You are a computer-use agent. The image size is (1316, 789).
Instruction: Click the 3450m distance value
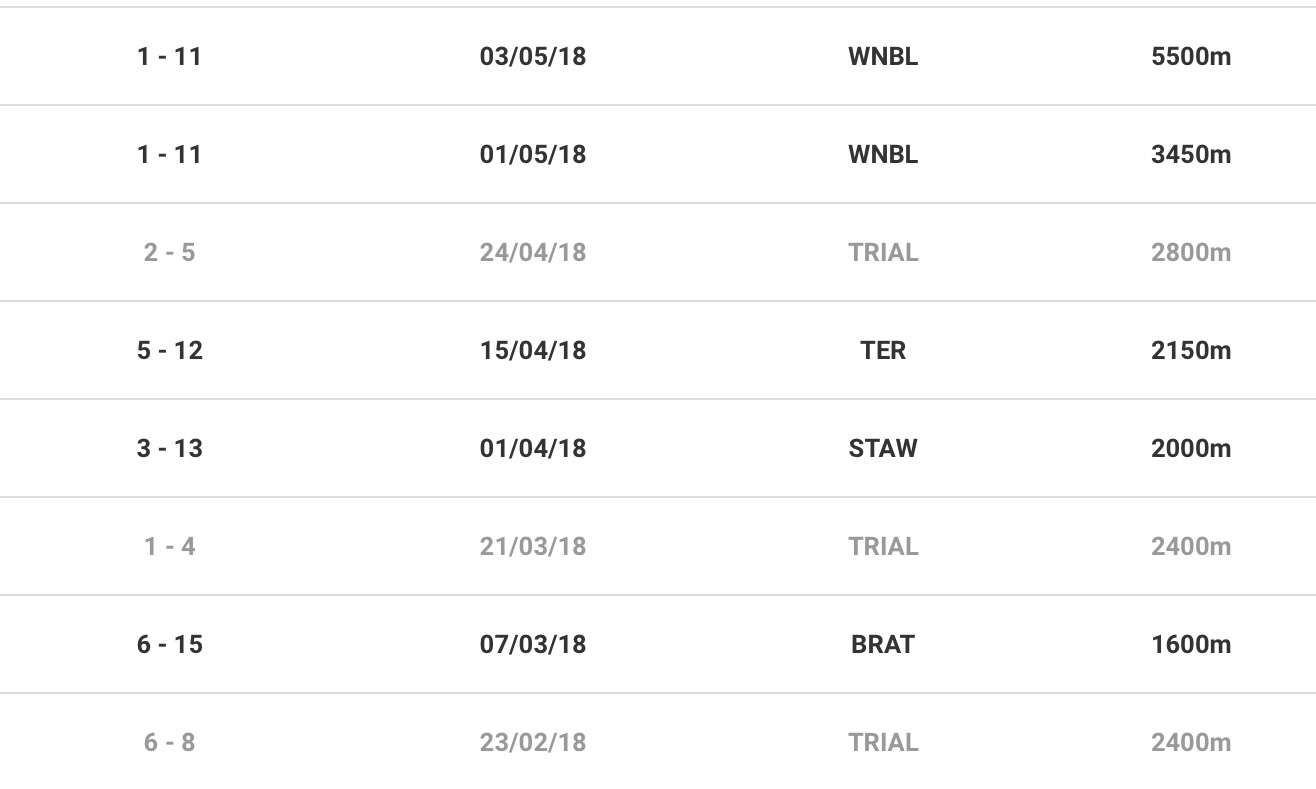click(x=1190, y=155)
